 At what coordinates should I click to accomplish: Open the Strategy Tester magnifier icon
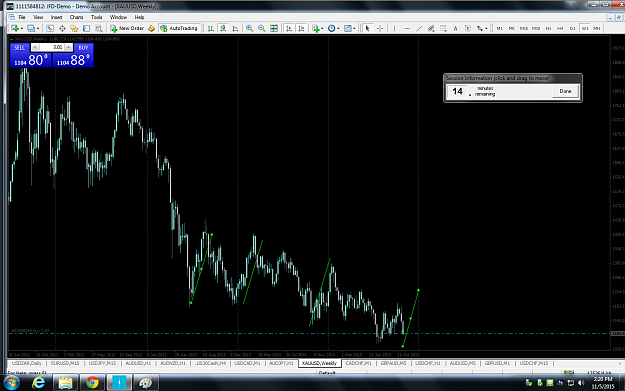click(x=99, y=28)
